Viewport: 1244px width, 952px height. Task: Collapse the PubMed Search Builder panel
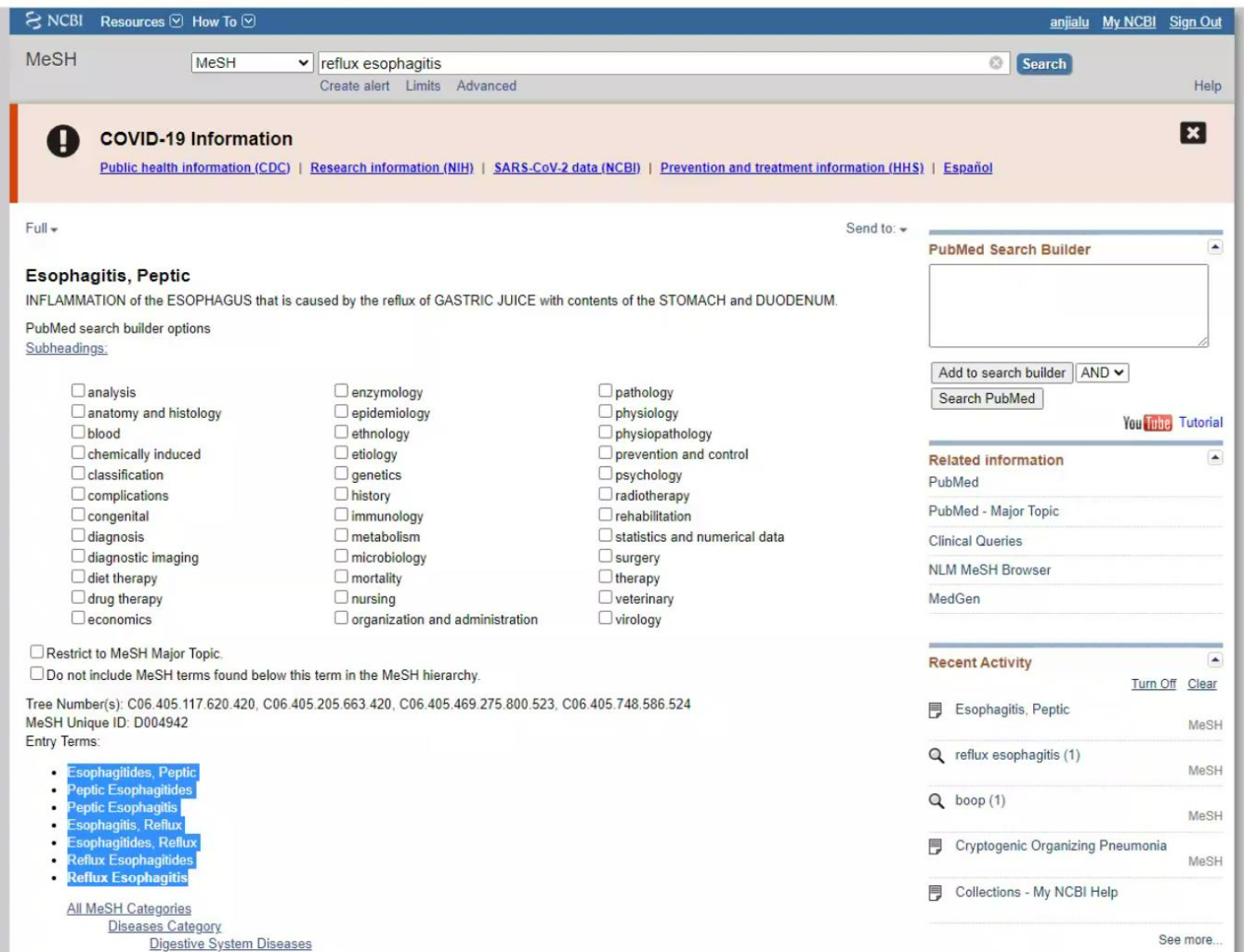coord(1214,247)
